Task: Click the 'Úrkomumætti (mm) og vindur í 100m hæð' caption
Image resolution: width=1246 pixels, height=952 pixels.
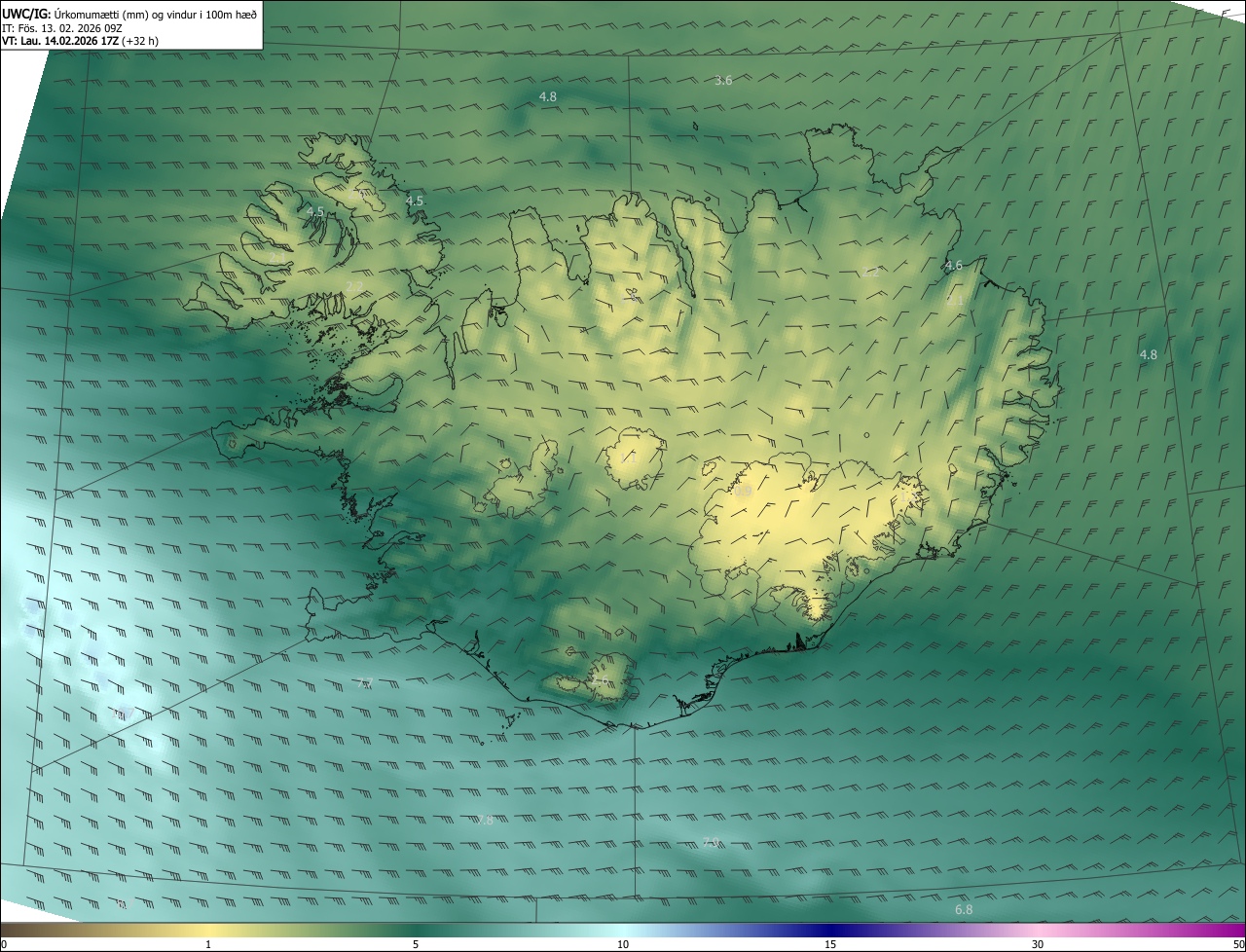Action: (x=156, y=14)
